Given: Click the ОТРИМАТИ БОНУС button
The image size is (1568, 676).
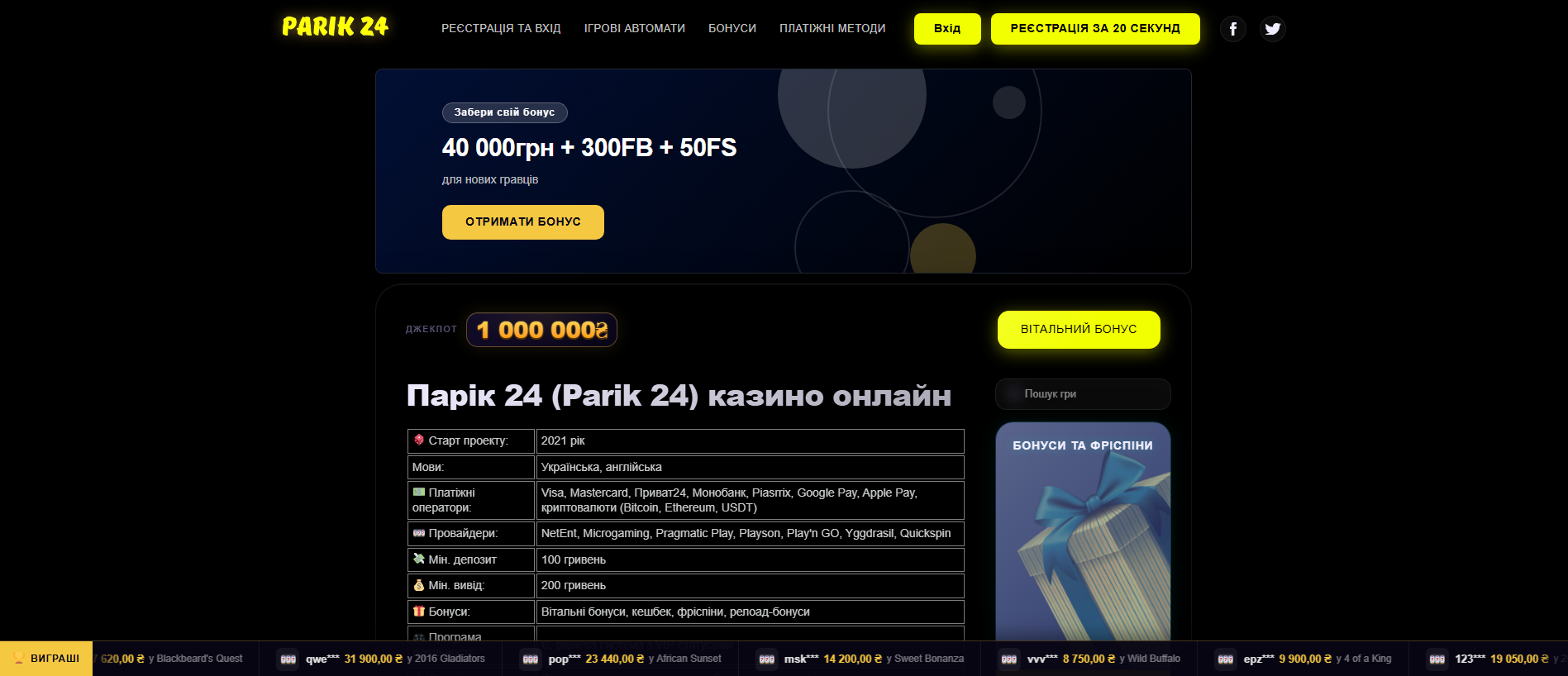Looking at the screenshot, I should pyautogui.click(x=523, y=222).
